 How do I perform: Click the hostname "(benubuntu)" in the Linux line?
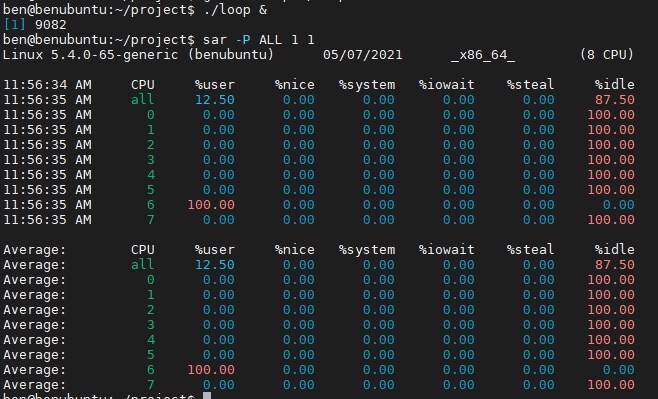pyautogui.click(x=231, y=55)
